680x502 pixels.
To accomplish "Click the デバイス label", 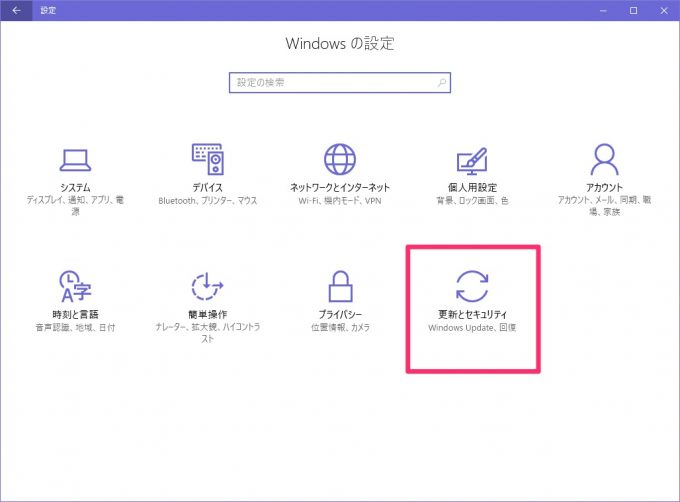I will pos(208,188).
